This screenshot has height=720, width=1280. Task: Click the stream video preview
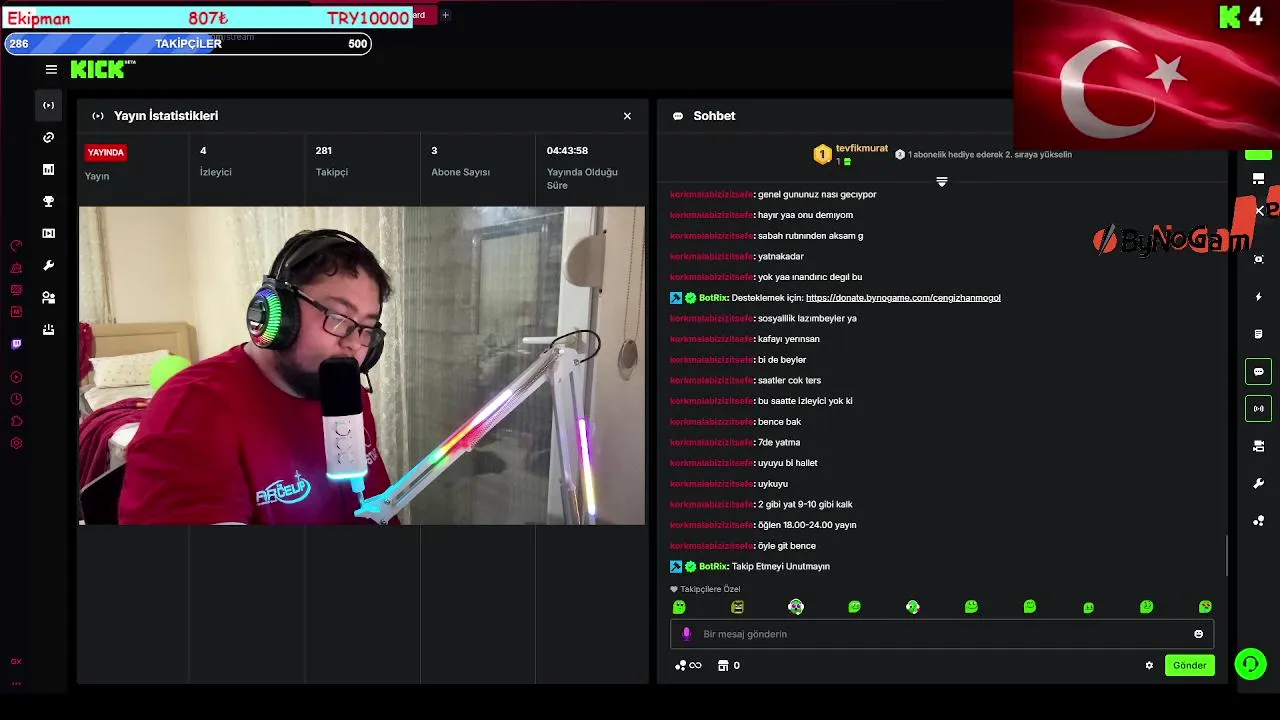click(362, 365)
